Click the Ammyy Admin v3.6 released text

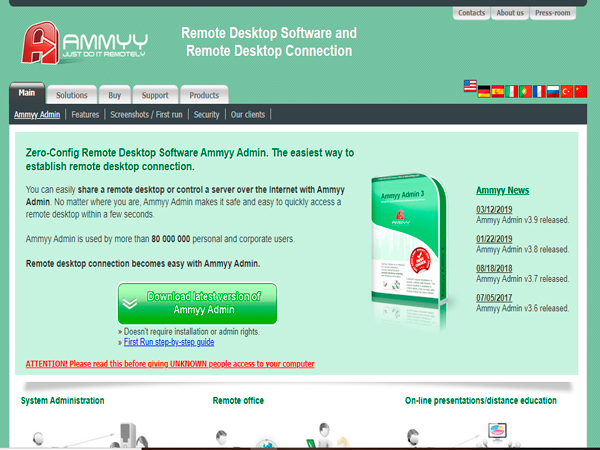click(x=522, y=308)
